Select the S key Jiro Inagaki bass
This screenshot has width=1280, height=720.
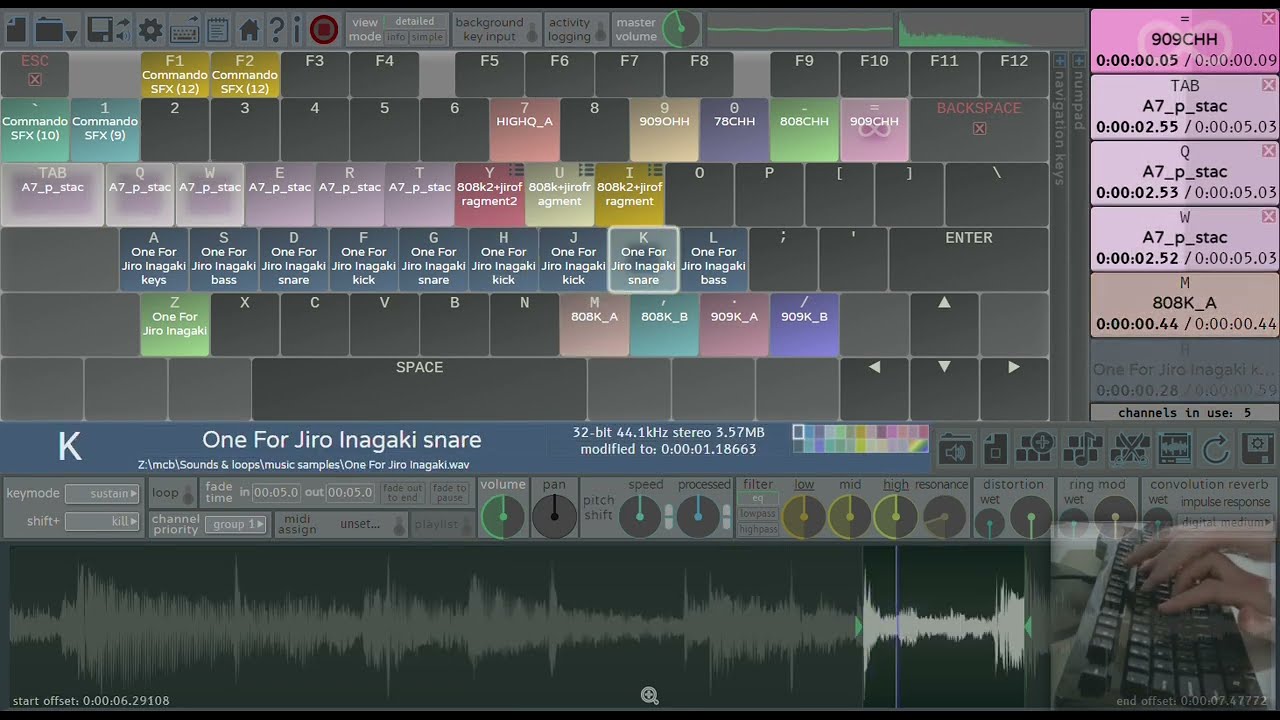tap(224, 259)
